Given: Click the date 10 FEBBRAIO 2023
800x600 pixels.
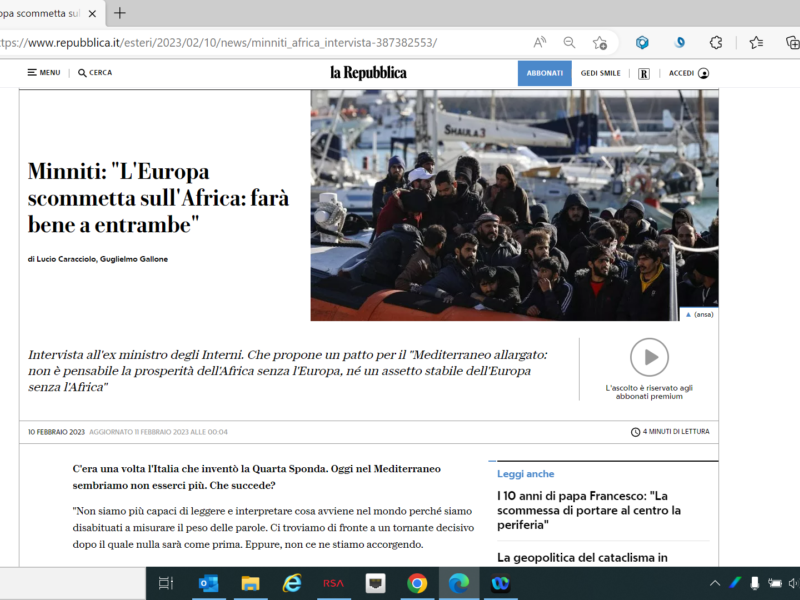Looking at the screenshot, I should click(56, 432).
